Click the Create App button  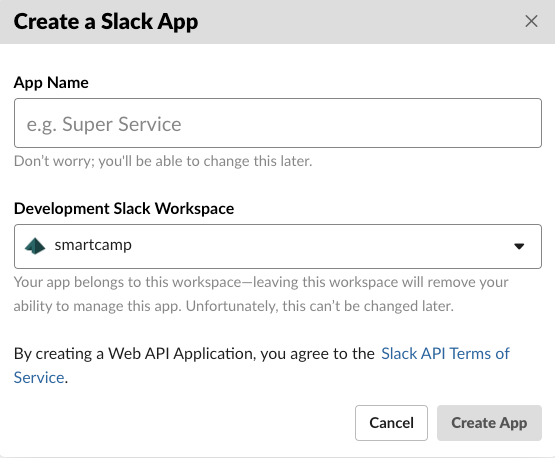coord(489,423)
